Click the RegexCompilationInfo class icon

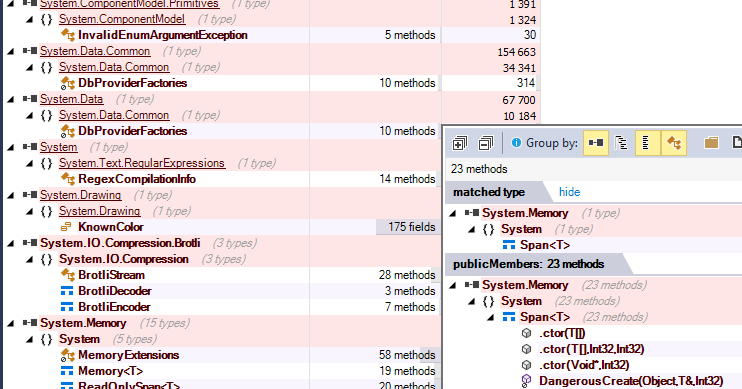click(68, 179)
